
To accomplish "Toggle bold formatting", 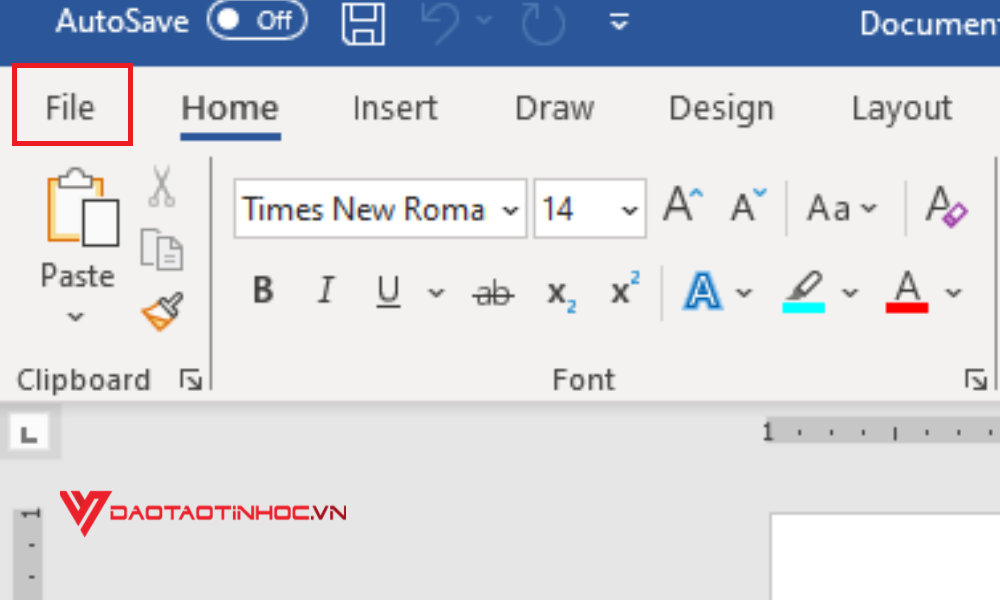I will click(262, 291).
